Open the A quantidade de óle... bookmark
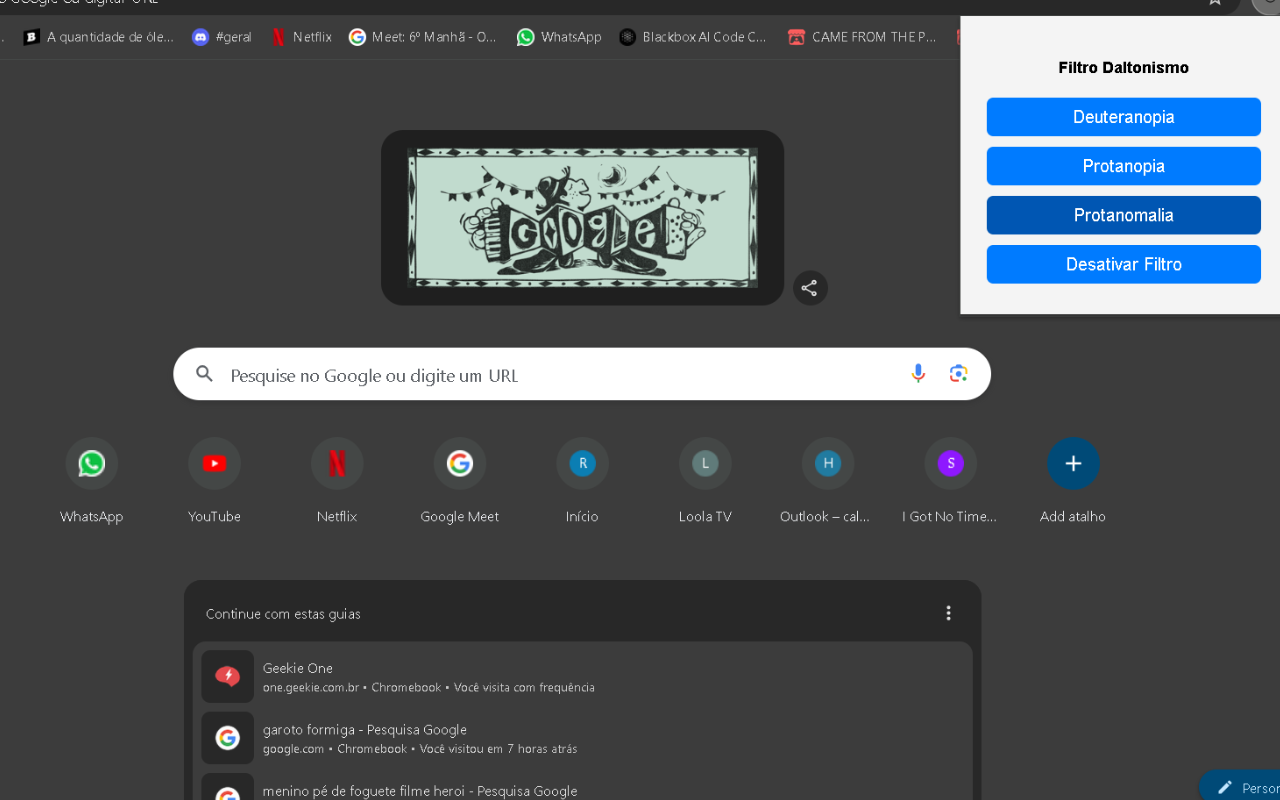Image resolution: width=1280 pixels, height=800 pixels. [98, 37]
